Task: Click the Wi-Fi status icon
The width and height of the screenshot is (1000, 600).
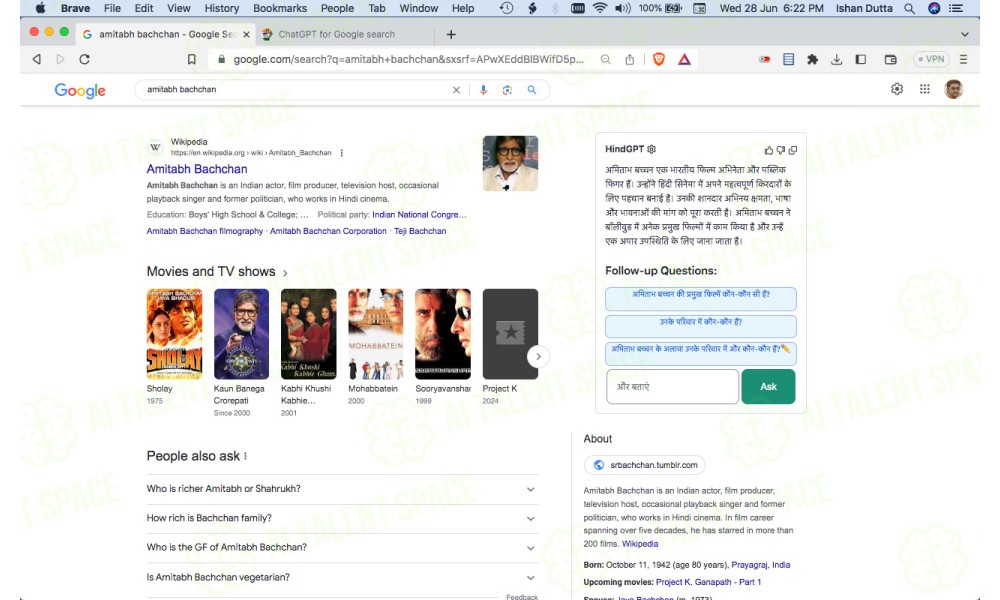Action: pos(599,8)
